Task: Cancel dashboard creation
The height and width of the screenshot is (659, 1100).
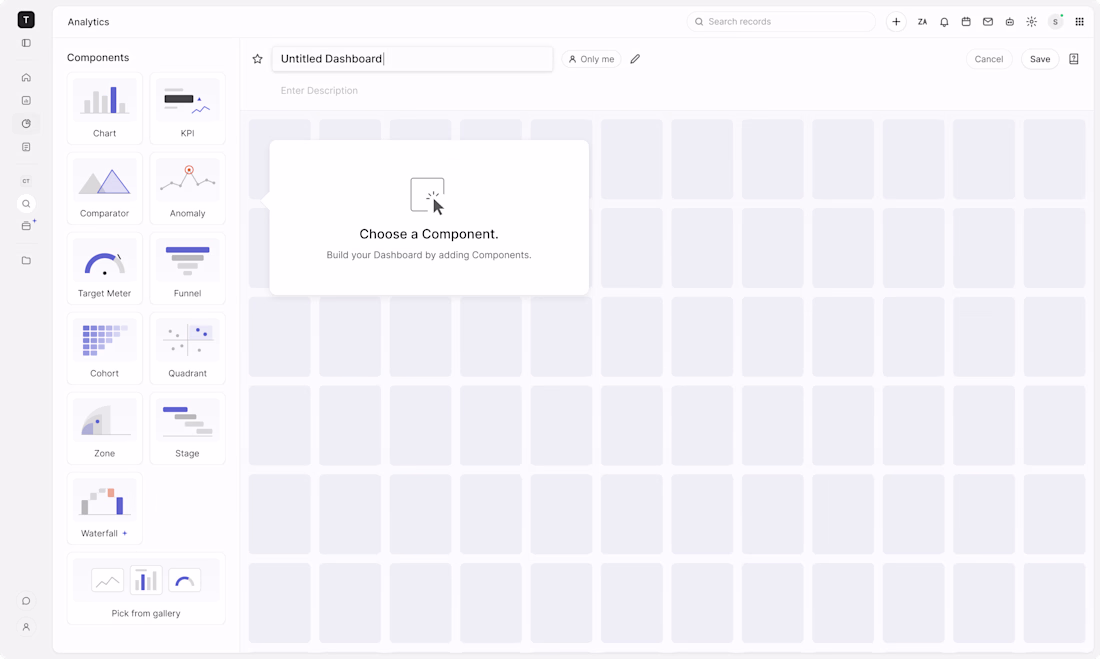Action: tap(988, 59)
